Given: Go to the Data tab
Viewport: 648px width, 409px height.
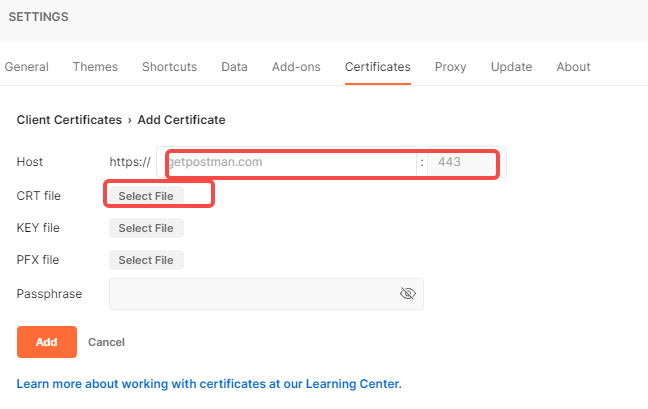Looking at the screenshot, I should click(234, 67).
